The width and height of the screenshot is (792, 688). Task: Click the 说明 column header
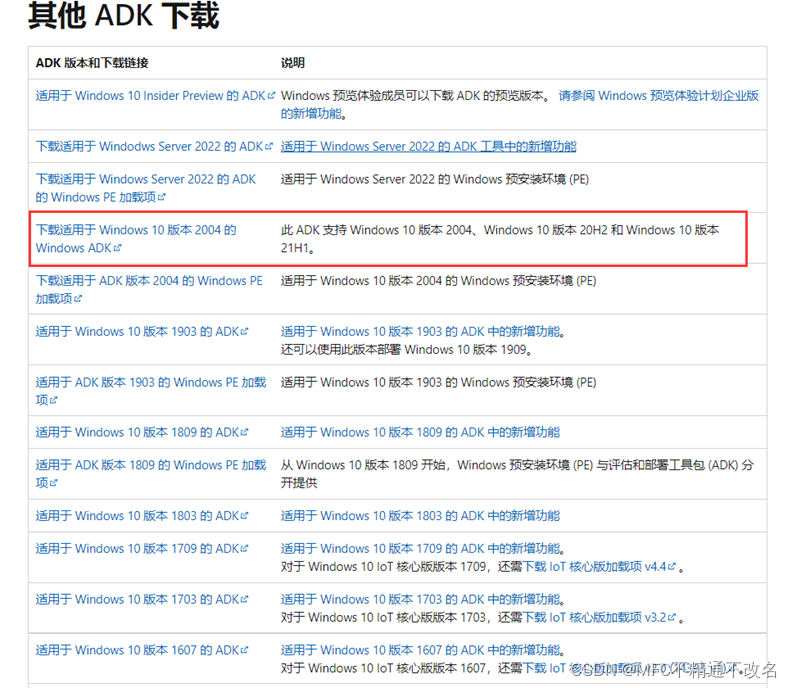[293, 63]
